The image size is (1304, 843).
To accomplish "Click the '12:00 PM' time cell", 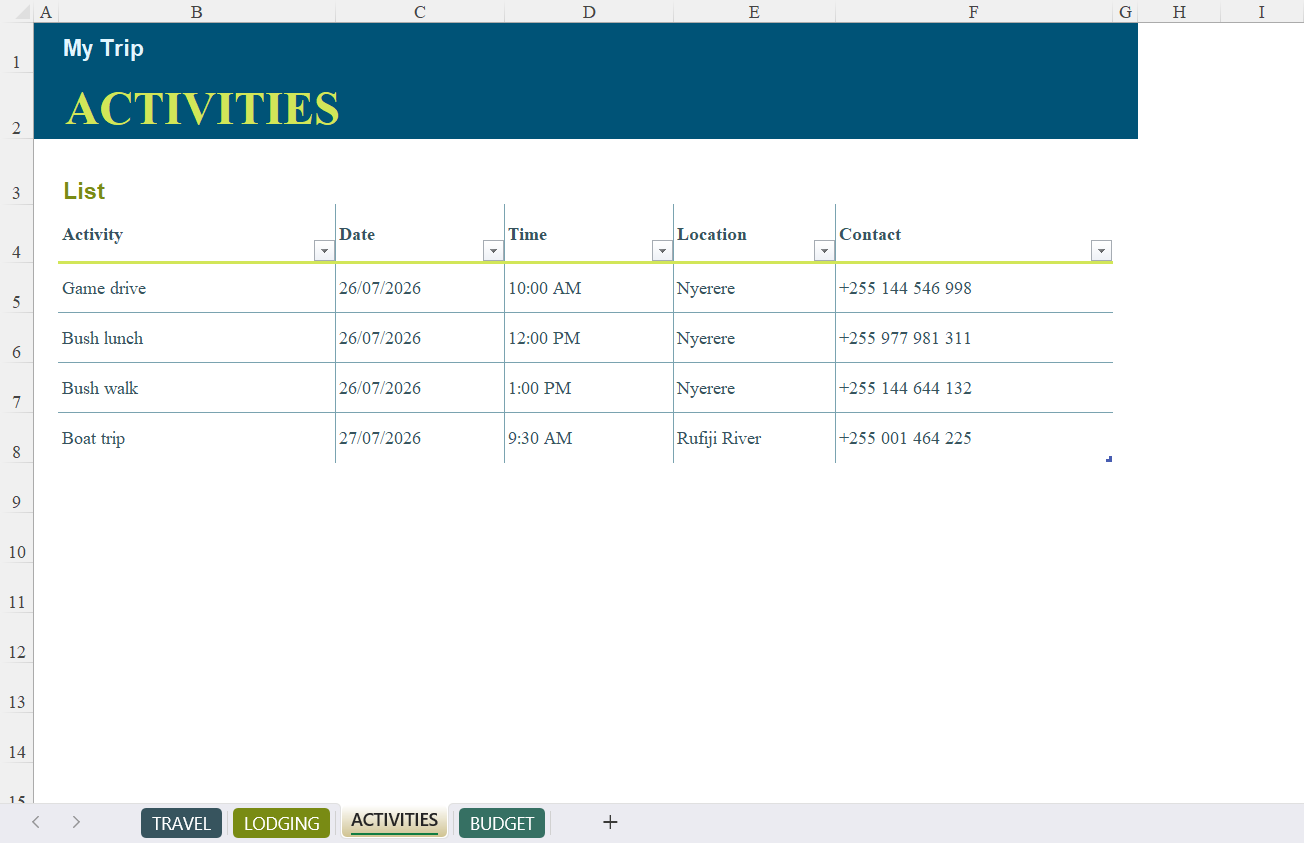I will pyautogui.click(x=589, y=338).
